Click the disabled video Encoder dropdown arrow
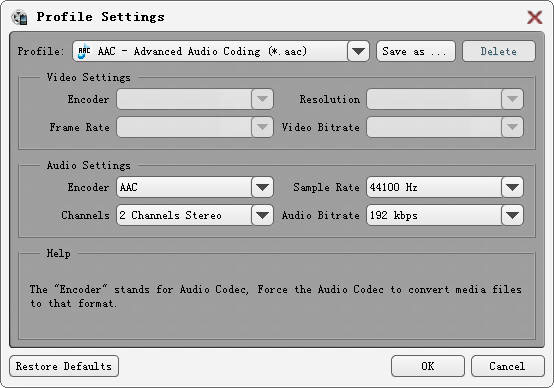 pyautogui.click(x=262, y=99)
